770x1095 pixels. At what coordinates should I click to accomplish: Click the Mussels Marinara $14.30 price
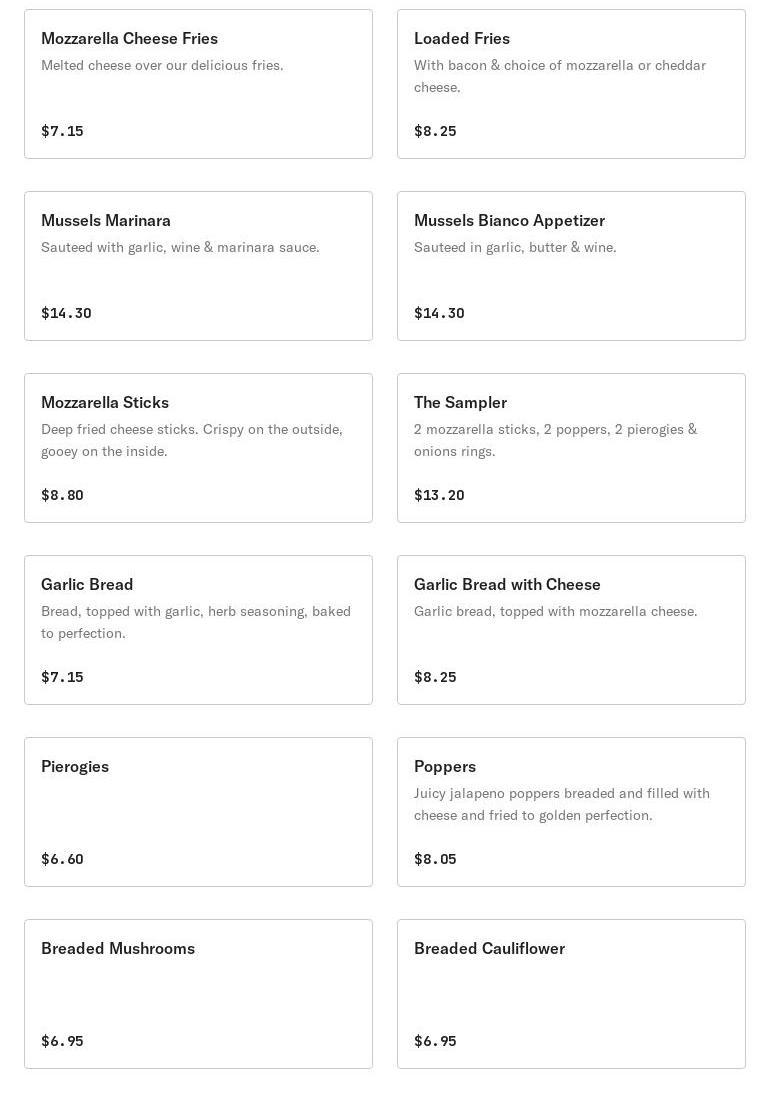(66, 313)
